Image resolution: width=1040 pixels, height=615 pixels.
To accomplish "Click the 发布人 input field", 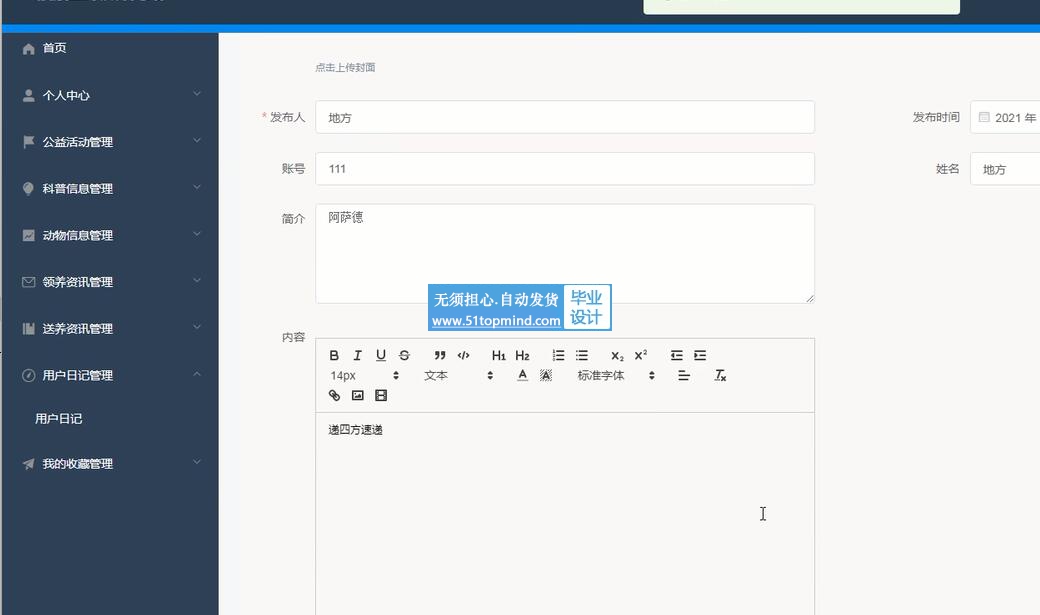I will (x=565, y=117).
